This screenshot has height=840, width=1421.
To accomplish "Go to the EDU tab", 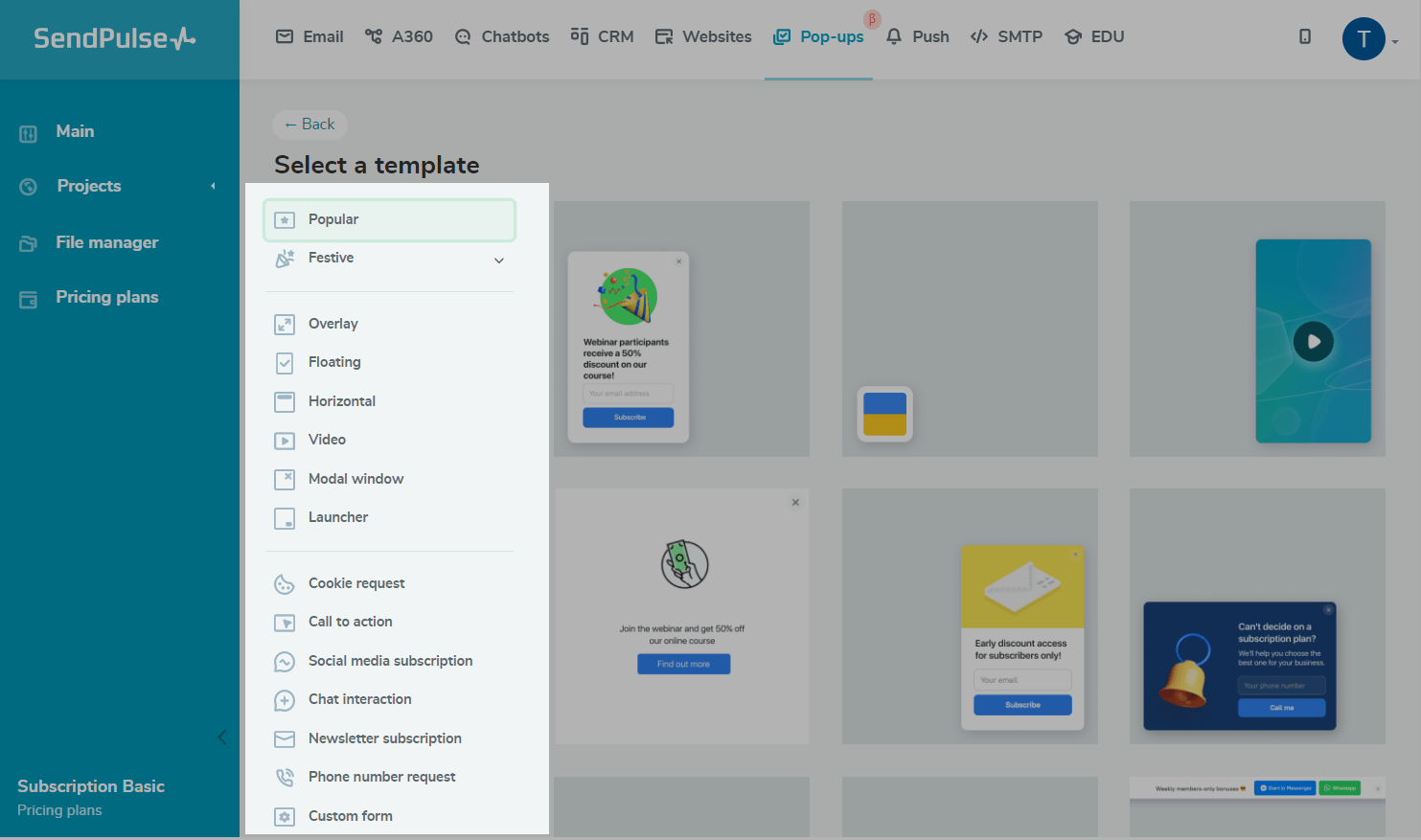I will point(1094,36).
